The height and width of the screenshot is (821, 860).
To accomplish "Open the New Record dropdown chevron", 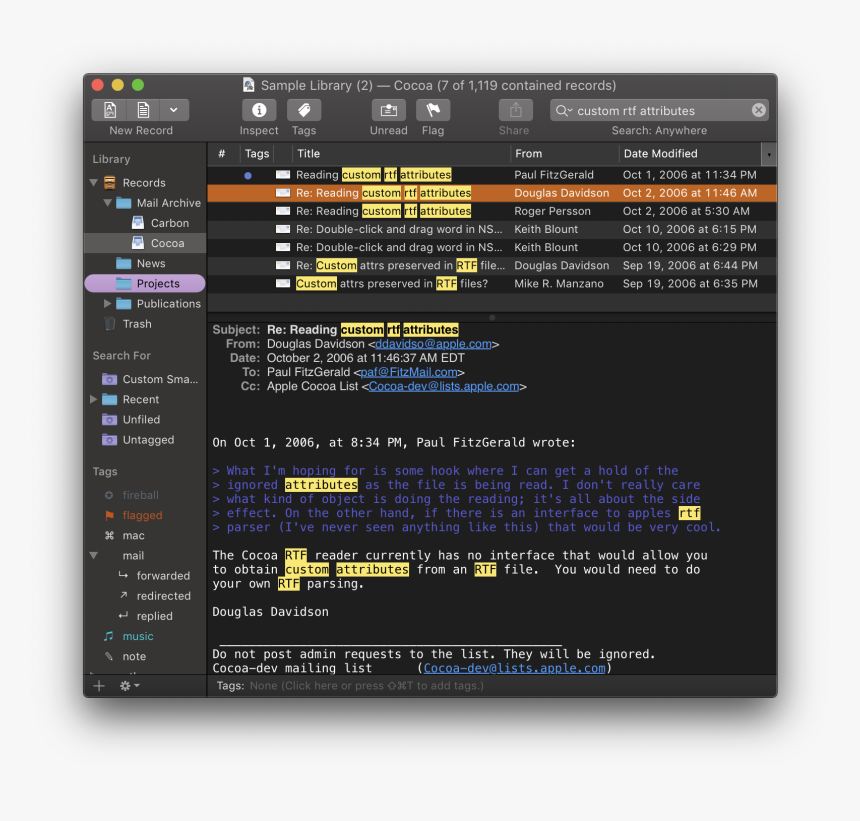I will point(174,110).
